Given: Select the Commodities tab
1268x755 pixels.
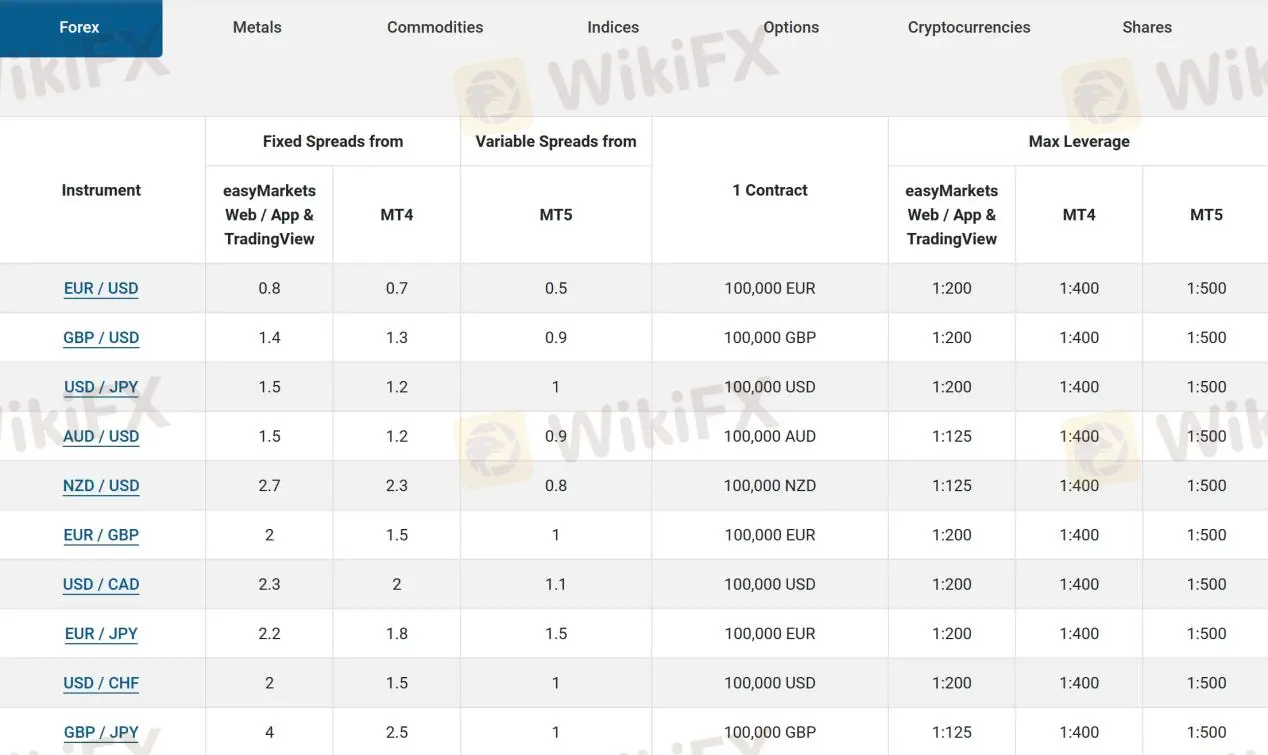Looking at the screenshot, I should click(x=435, y=28).
